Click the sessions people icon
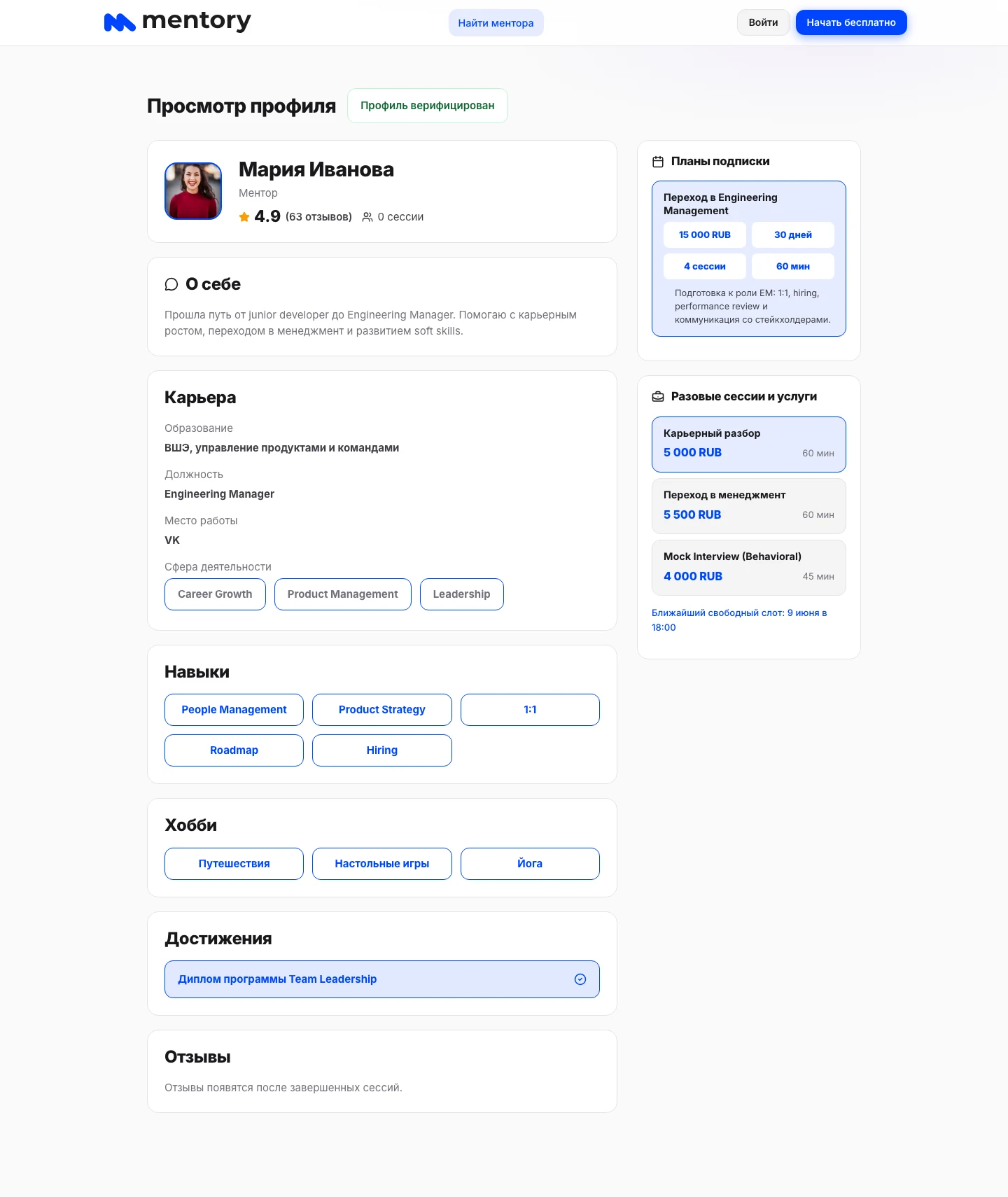The width and height of the screenshot is (1008, 1197). point(367,217)
